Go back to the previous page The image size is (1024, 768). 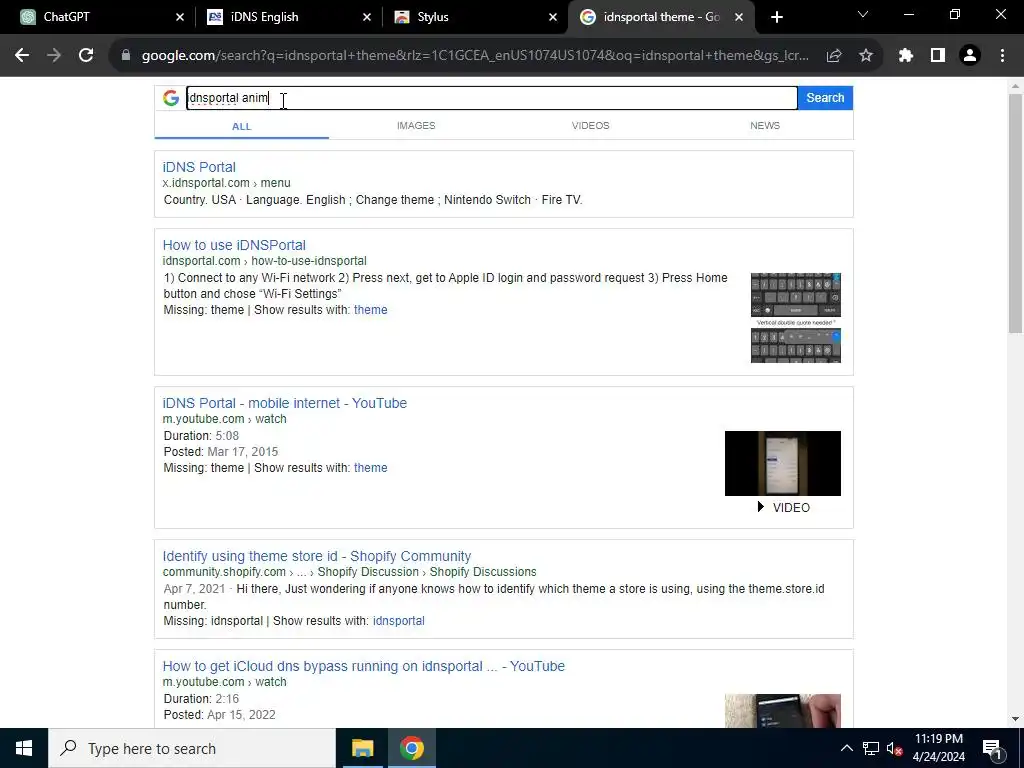(22, 56)
